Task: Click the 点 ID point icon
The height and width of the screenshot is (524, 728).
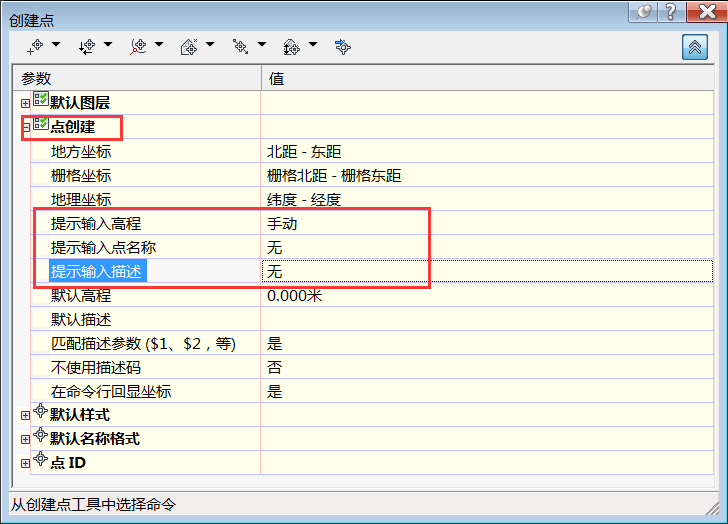Action: click(41, 459)
